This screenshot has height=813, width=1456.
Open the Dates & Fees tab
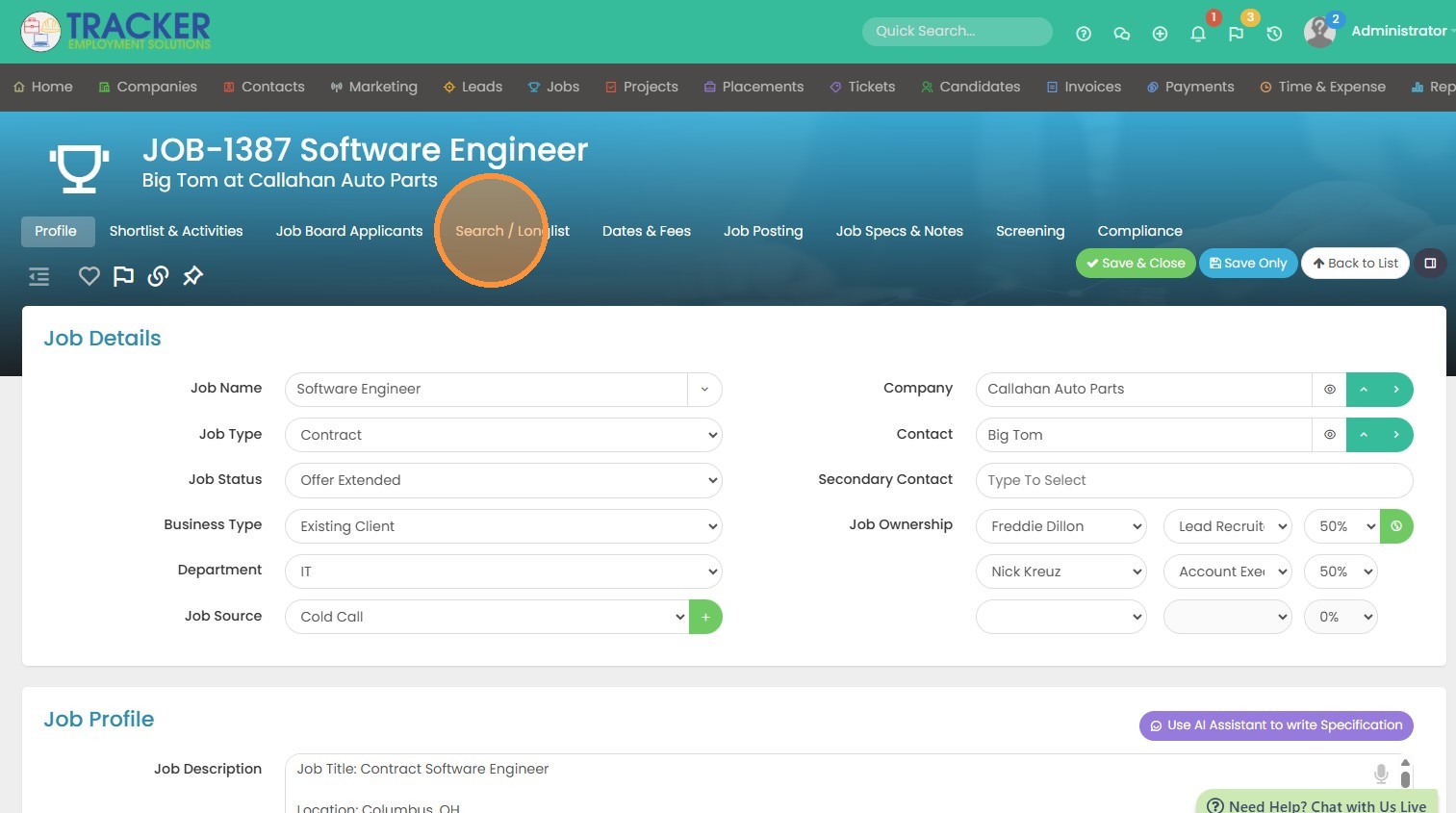pos(647,231)
